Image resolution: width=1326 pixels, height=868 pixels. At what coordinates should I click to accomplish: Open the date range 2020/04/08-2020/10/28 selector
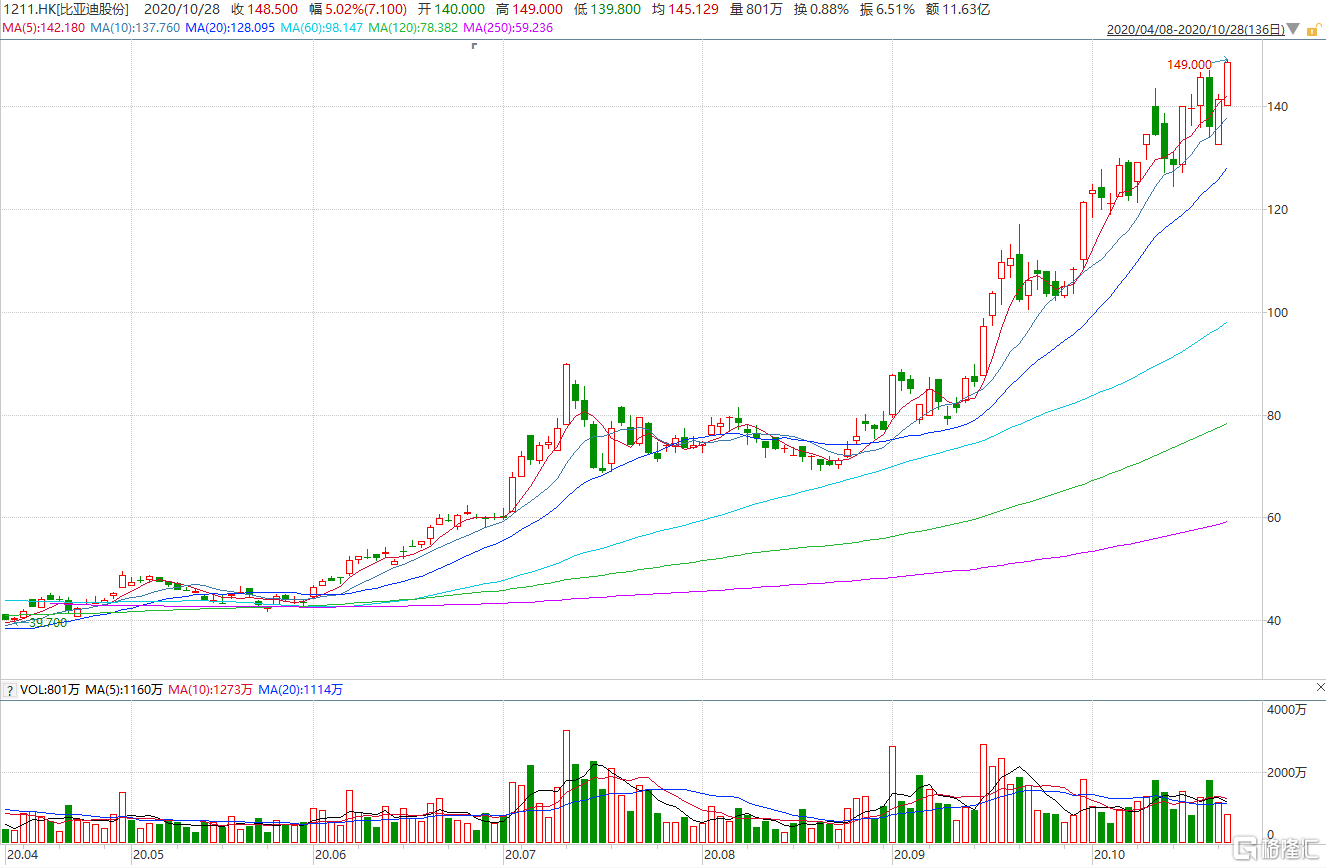coord(1195,30)
